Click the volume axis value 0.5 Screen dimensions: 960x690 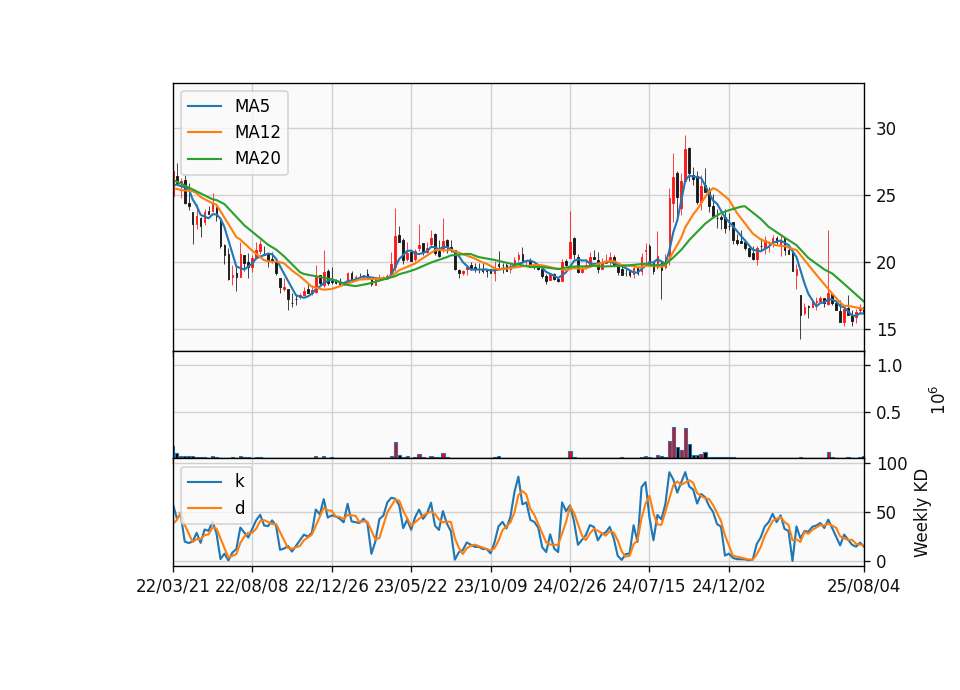890,413
